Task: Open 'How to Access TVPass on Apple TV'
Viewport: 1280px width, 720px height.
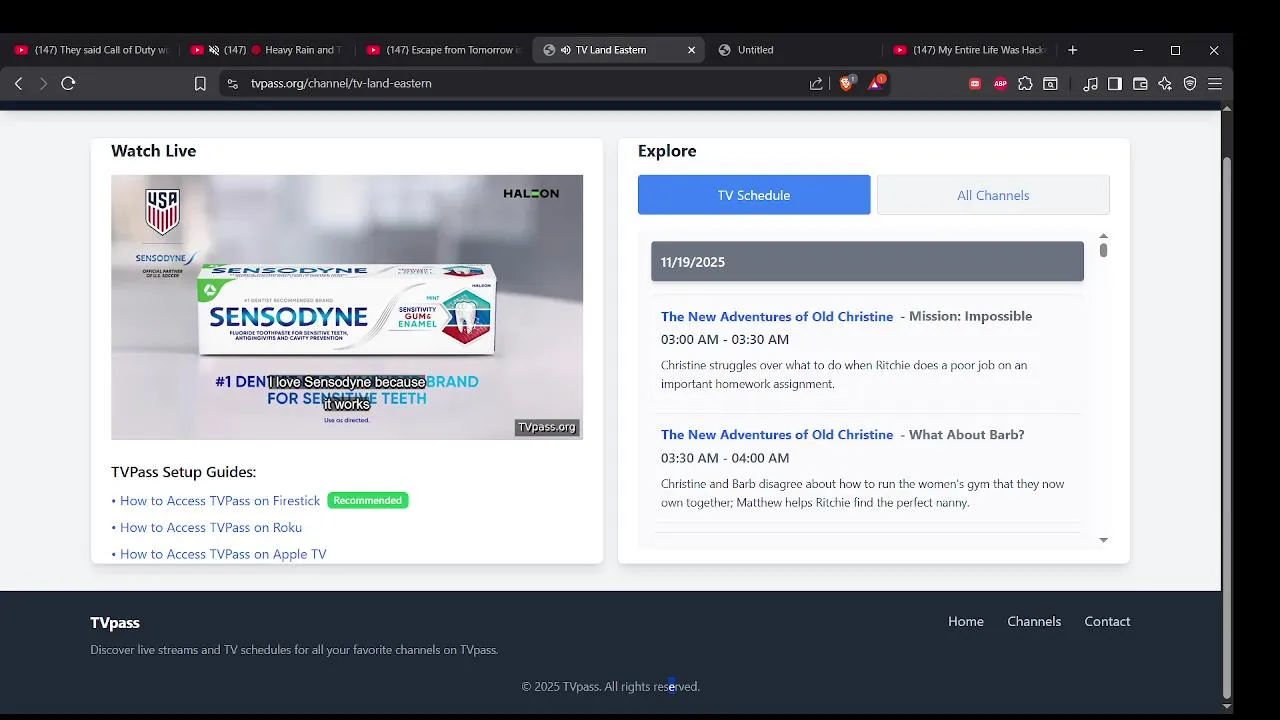Action: [x=223, y=554]
